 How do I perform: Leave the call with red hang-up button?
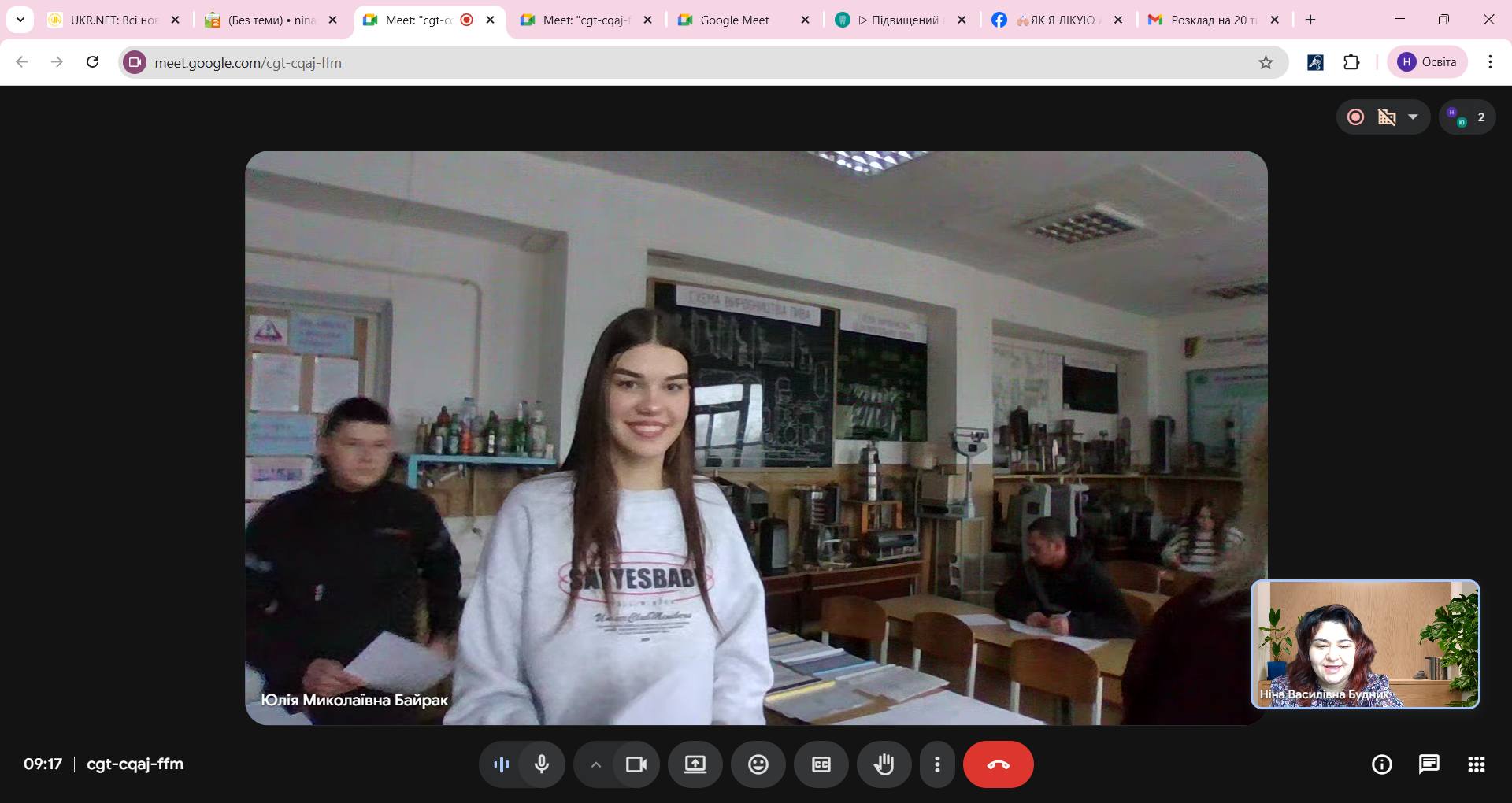(998, 764)
